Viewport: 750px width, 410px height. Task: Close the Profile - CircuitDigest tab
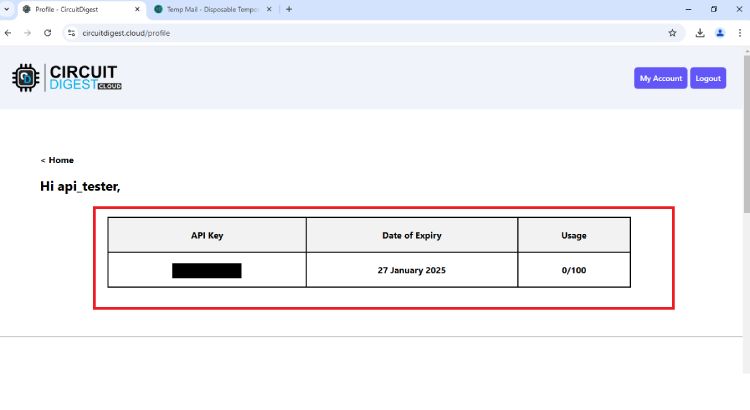point(136,9)
